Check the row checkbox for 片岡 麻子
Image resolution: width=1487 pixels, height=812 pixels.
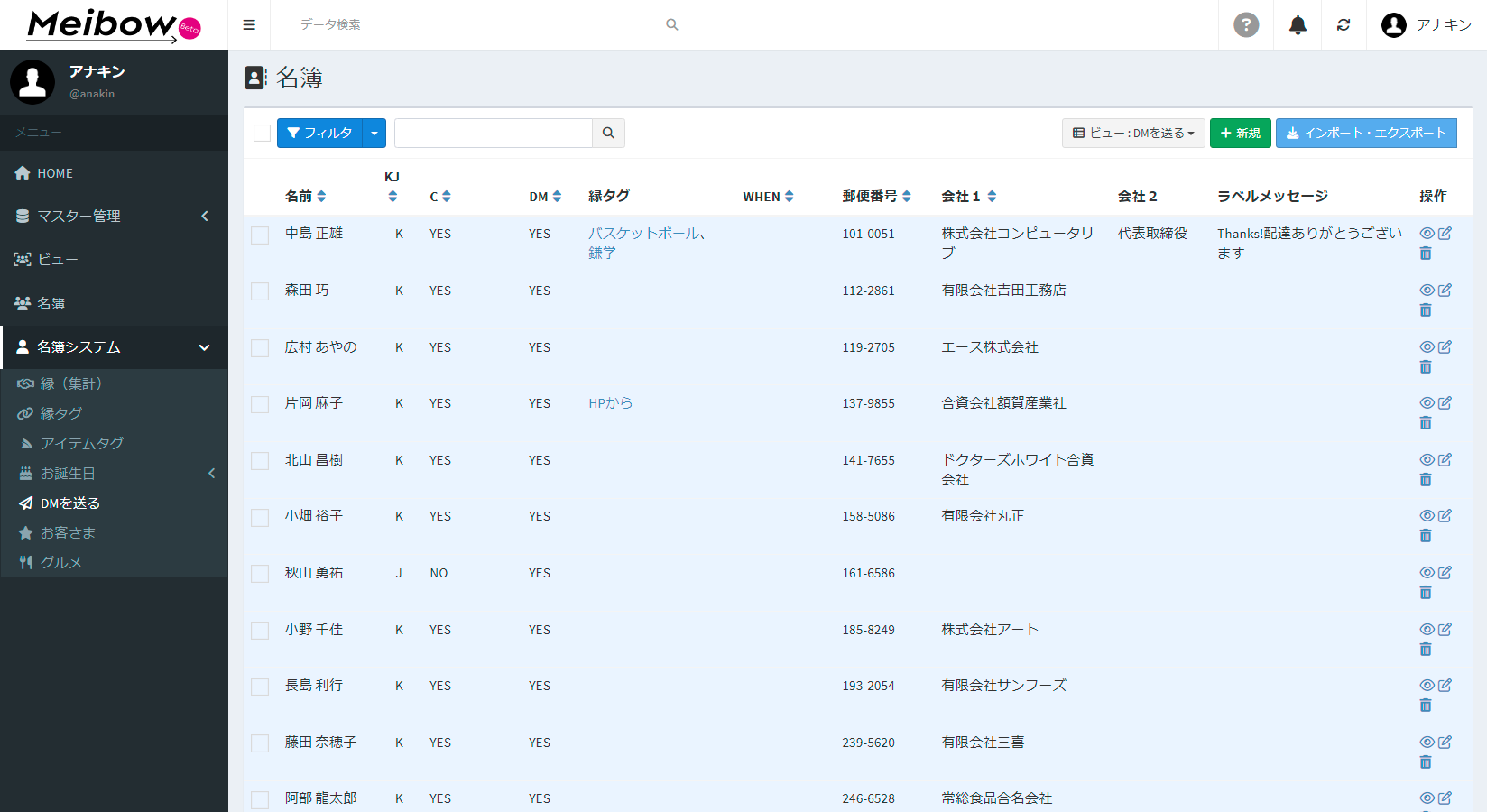pos(260,404)
